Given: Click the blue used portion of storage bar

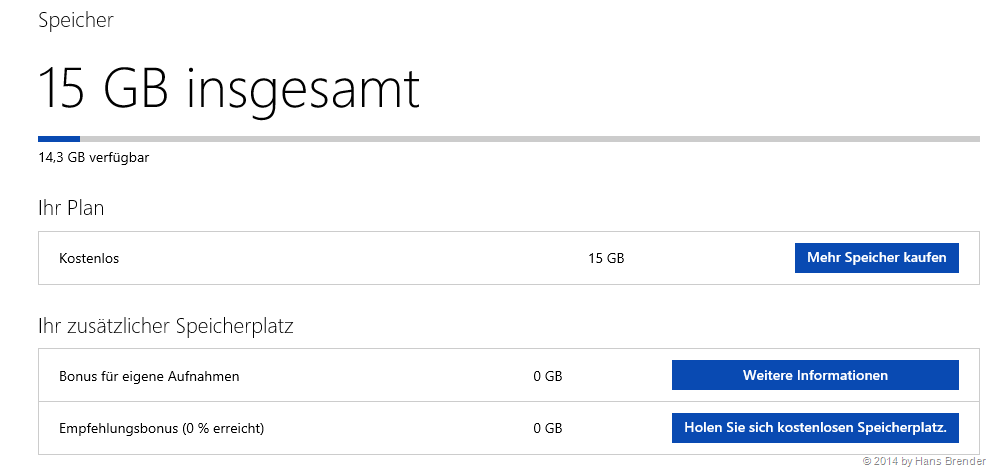Looking at the screenshot, I should tap(58, 138).
